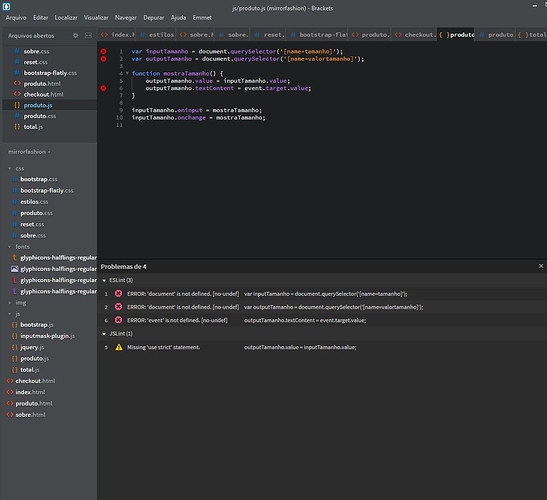The image size is (547, 500).
Task: Open the Emmet menu
Action: tap(202, 18)
